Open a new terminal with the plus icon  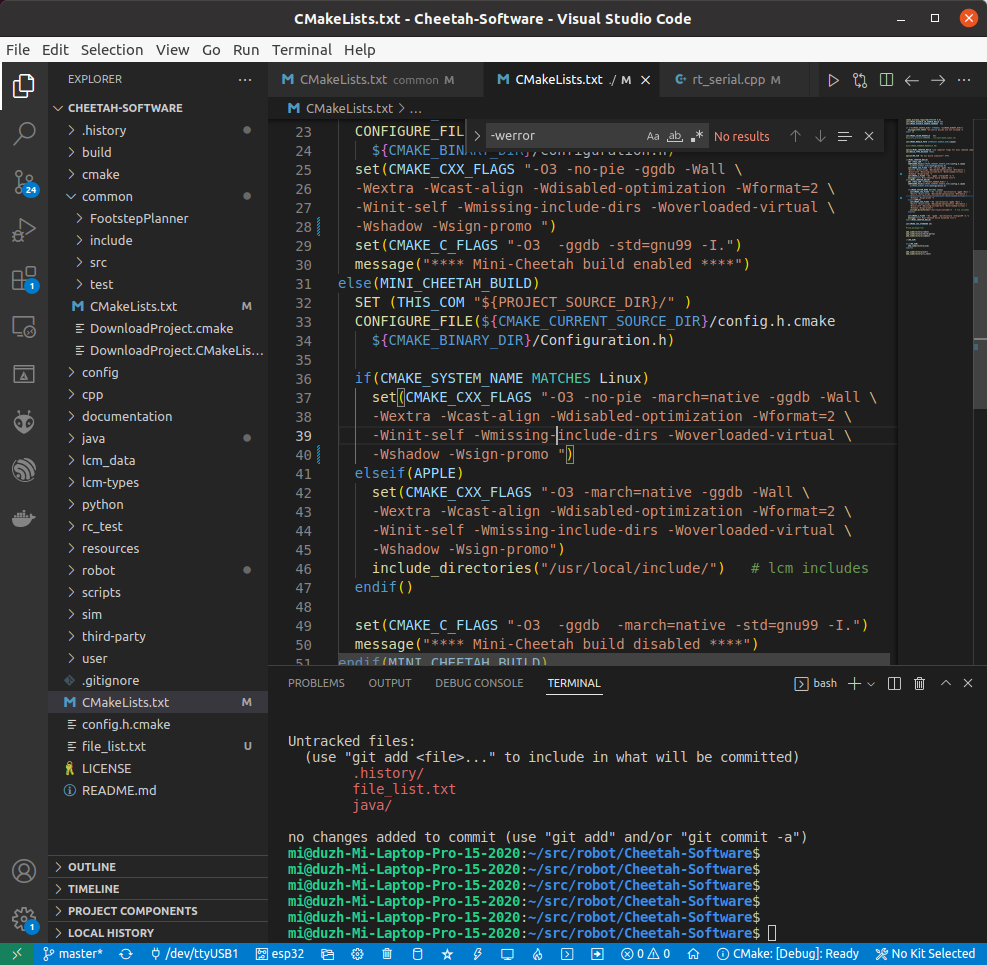(855, 683)
